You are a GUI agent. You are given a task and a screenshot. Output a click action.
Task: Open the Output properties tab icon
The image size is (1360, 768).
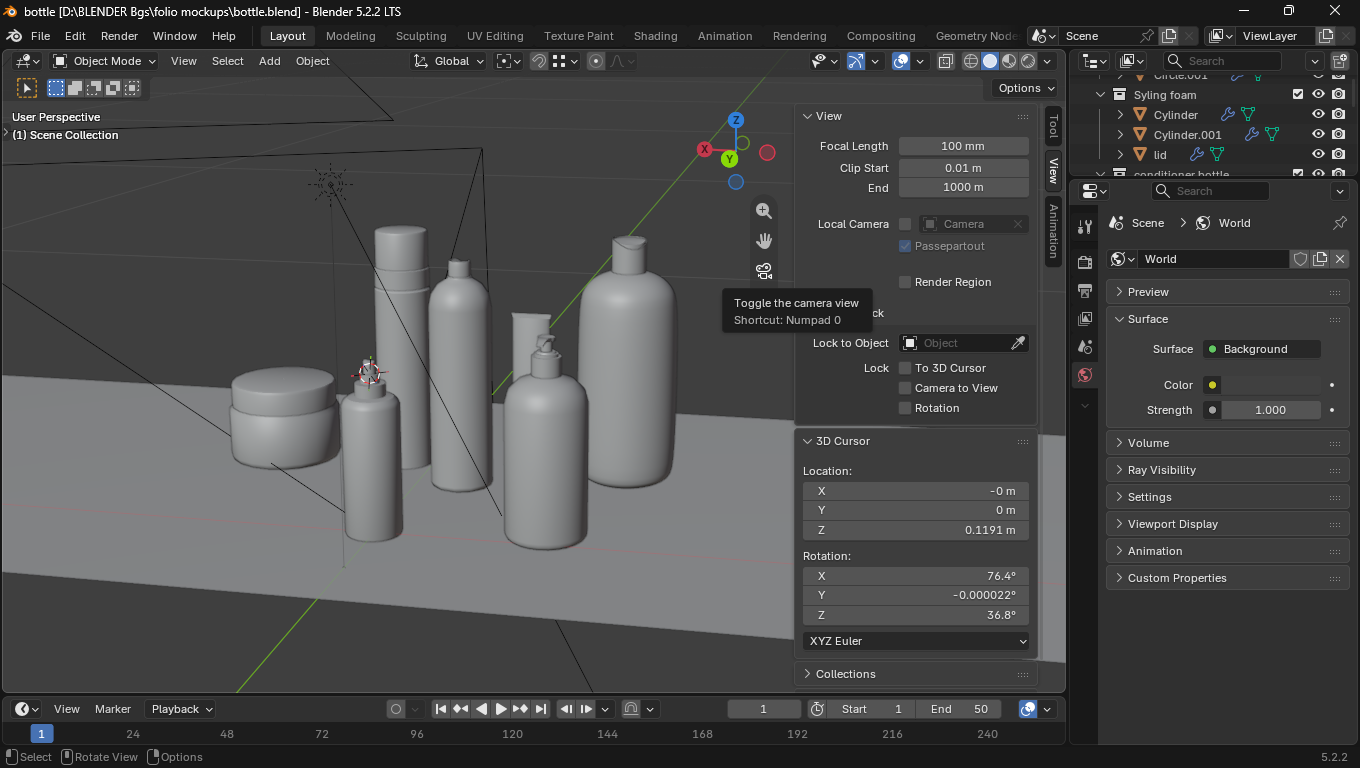point(1085,291)
